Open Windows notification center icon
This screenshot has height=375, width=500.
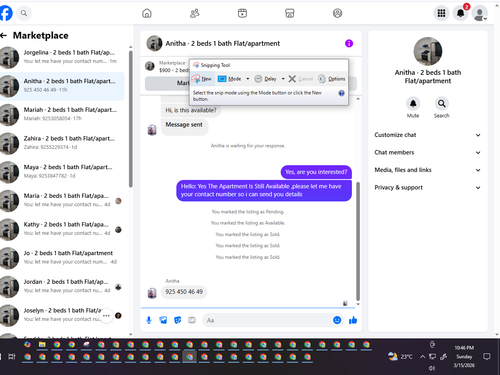pyautogui.click(x=487, y=357)
